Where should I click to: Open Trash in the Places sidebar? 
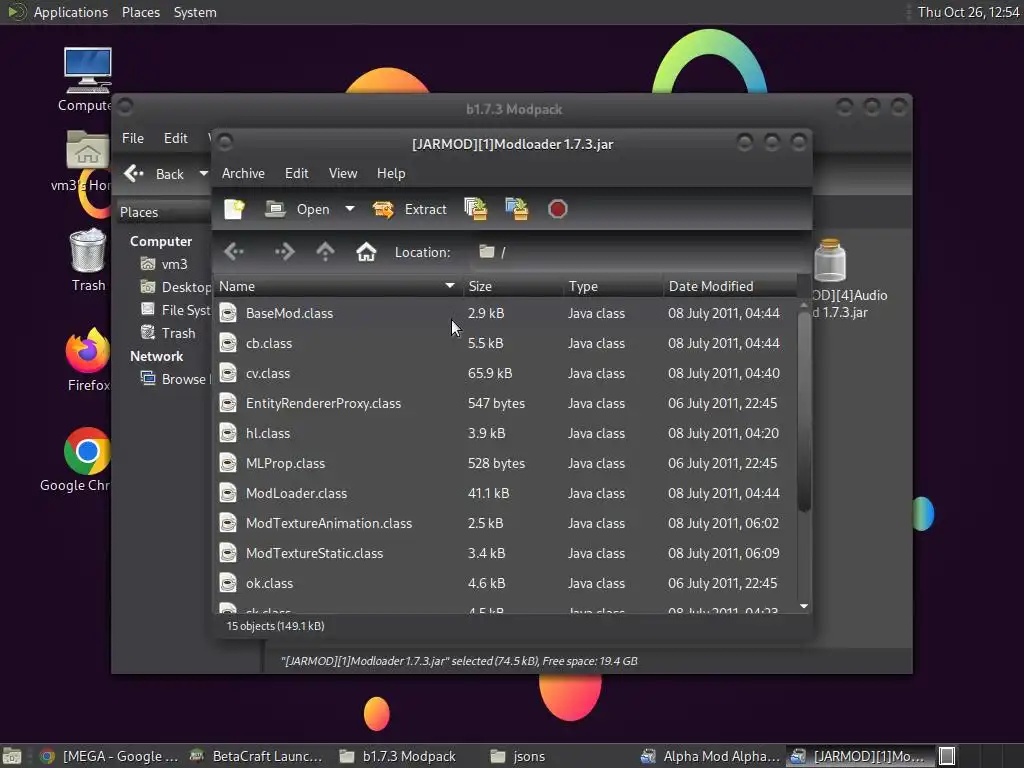pyautogui.click(x=168, y=333)
